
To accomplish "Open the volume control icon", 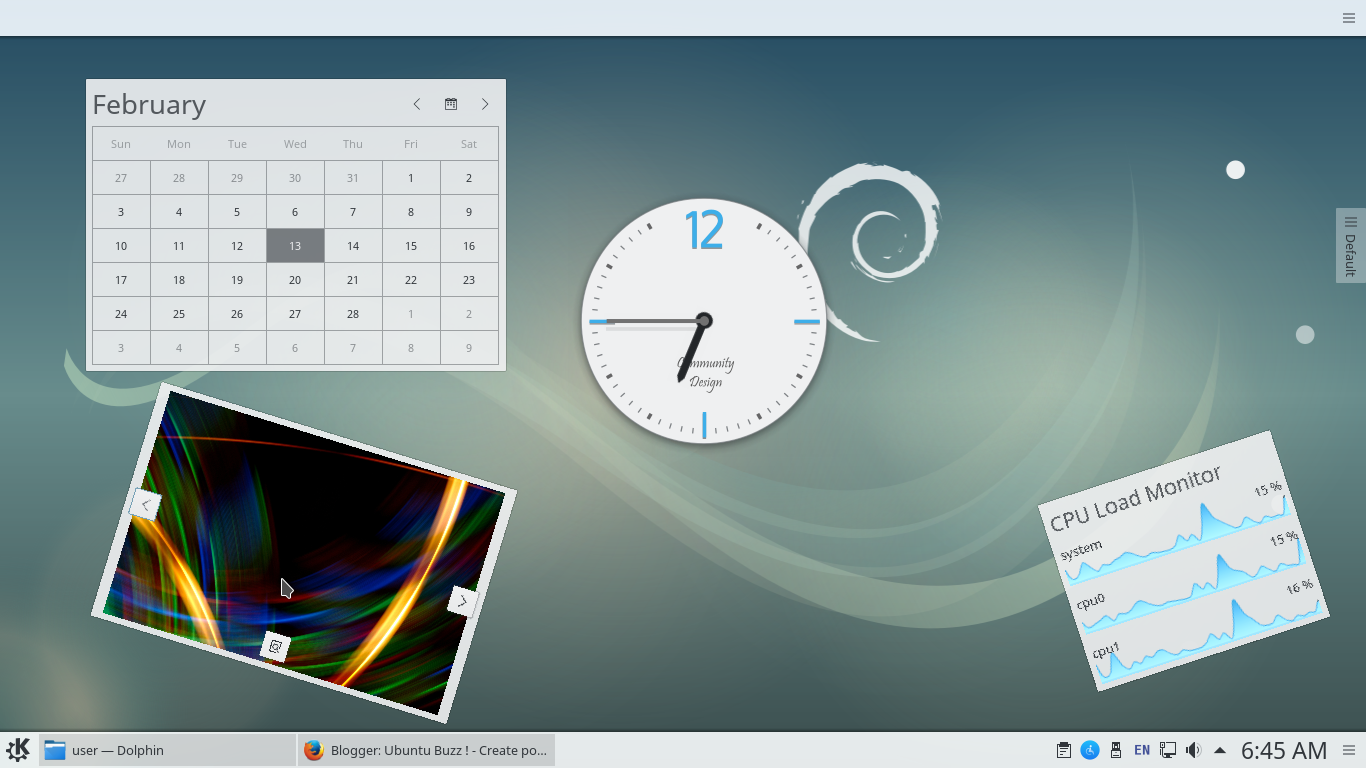I will click(x=1194, y=750).
